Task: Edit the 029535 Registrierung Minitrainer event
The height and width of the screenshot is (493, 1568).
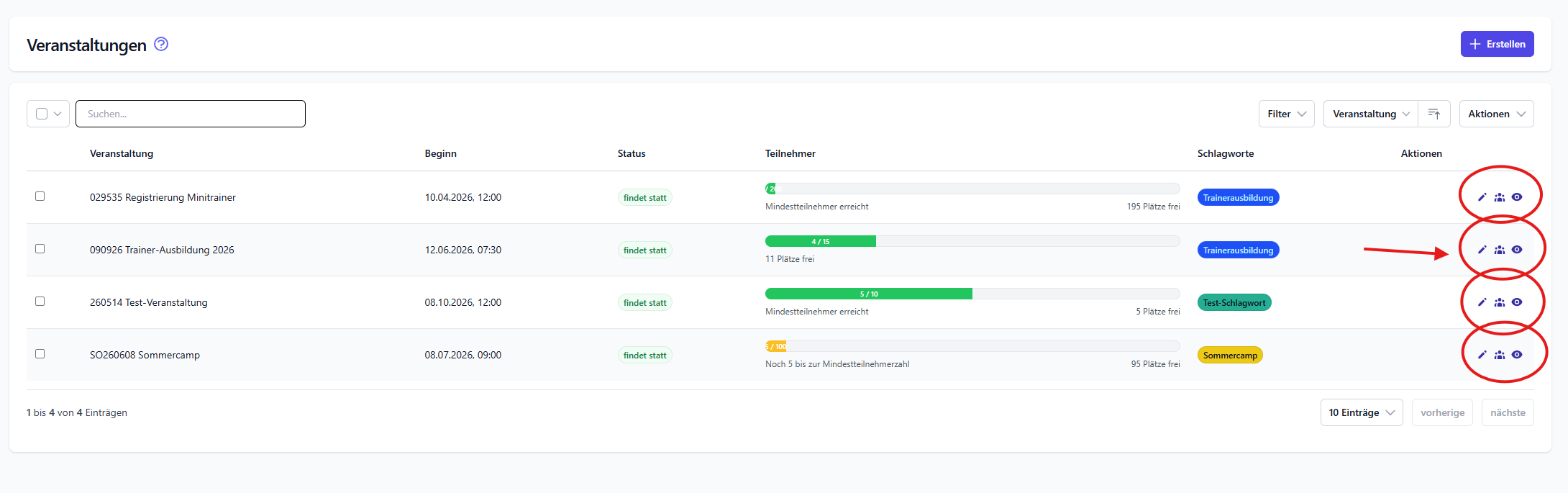Action: [x=1482, y=197]
